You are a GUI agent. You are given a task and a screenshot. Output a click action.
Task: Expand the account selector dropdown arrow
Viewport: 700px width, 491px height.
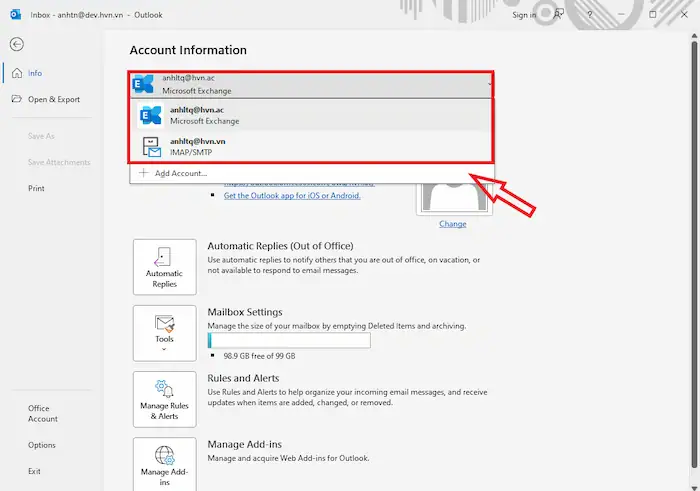point(490,84)
